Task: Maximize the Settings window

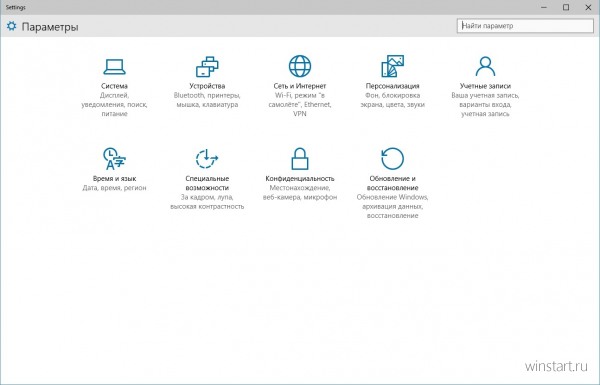Action: (x=566, y=7)
